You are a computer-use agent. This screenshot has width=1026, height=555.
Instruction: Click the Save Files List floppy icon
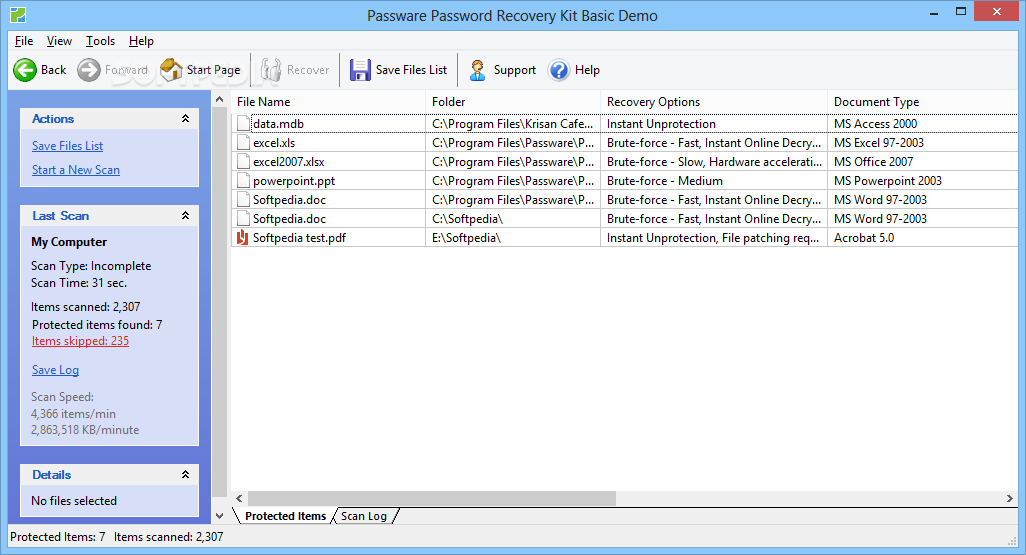click(x=360, y=70)
